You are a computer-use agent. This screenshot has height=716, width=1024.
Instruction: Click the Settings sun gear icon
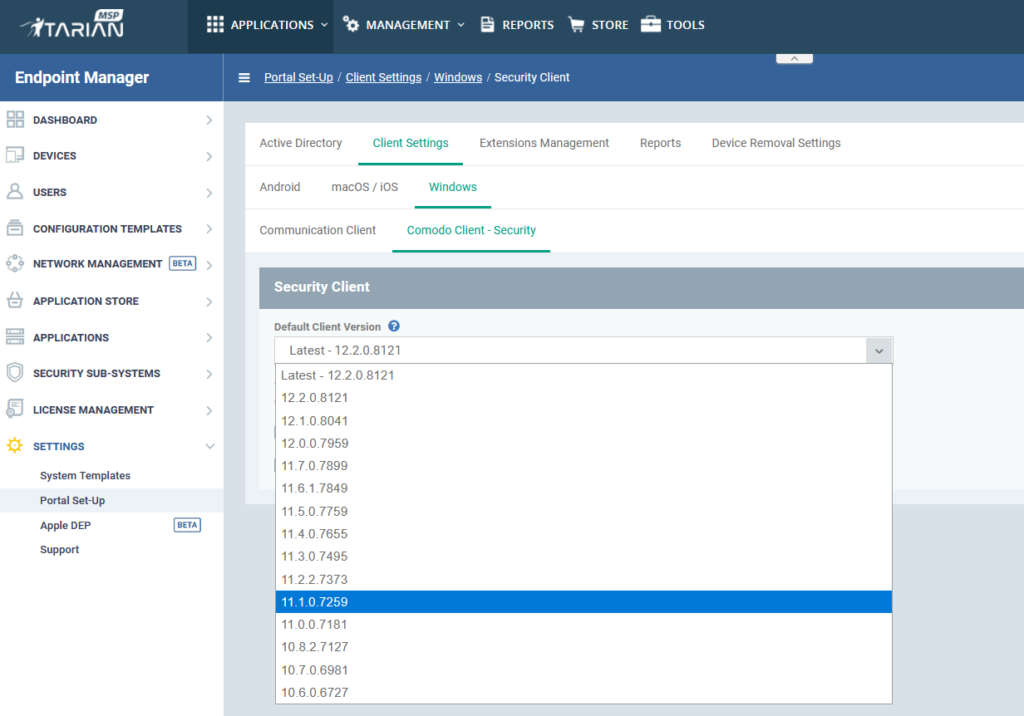[x=15, y=446]
